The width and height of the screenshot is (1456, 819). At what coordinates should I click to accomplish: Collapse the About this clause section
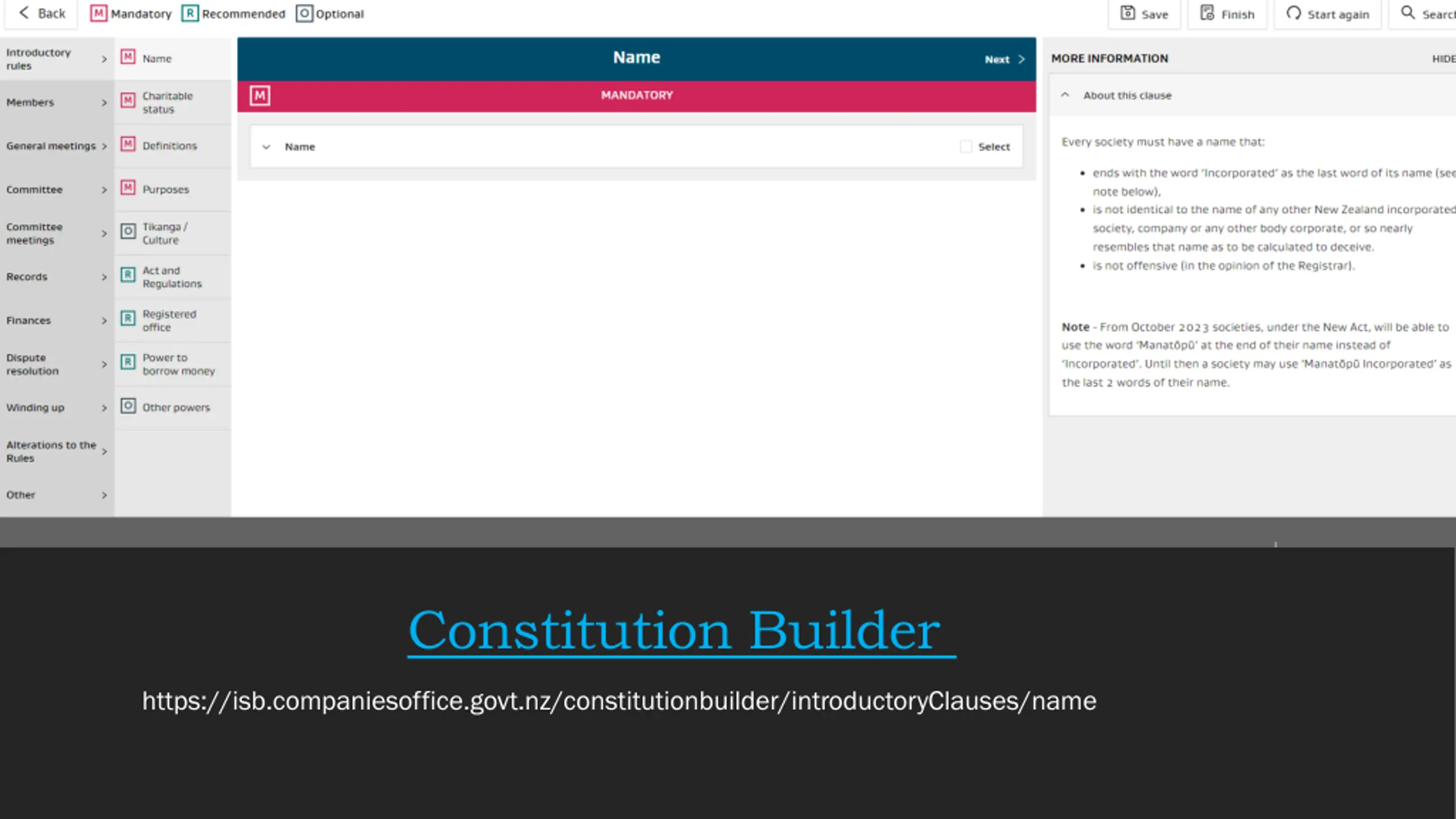(x=1065, y=95)
